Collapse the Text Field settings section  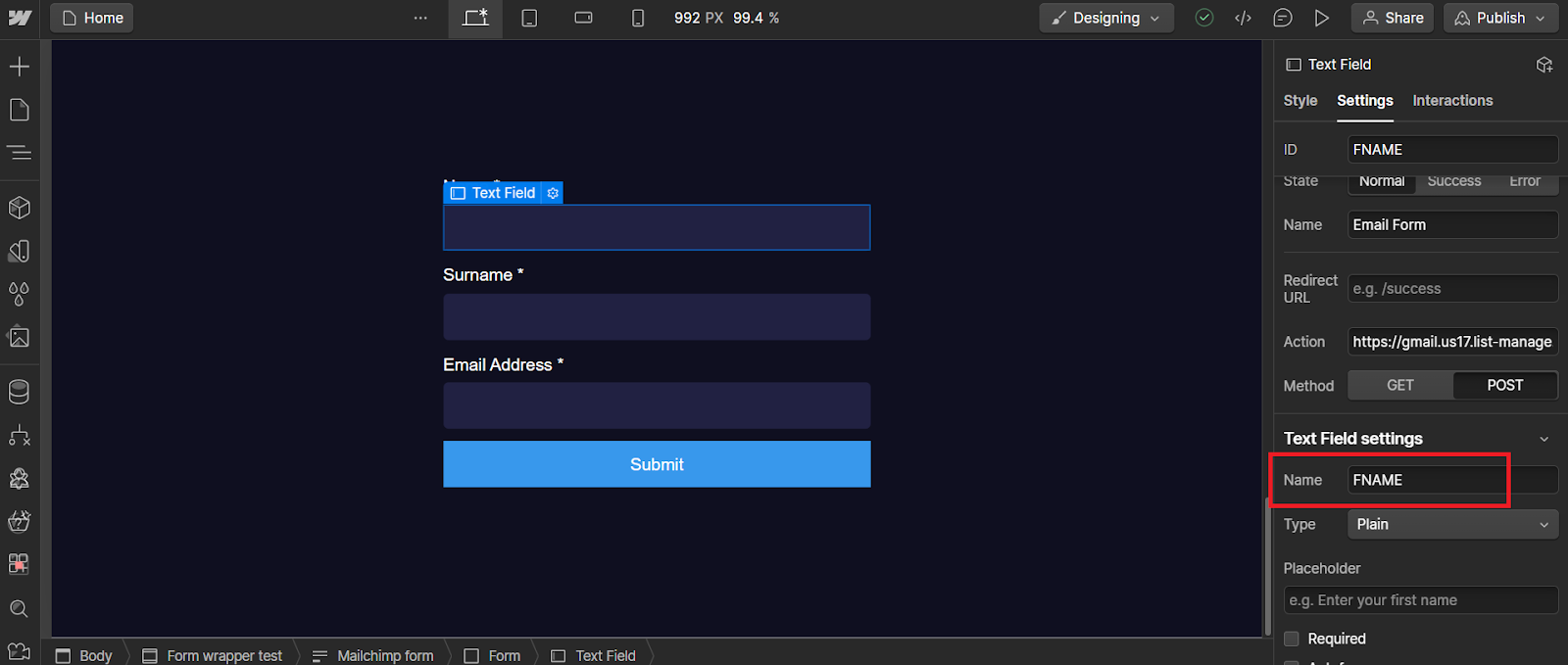1544,439
